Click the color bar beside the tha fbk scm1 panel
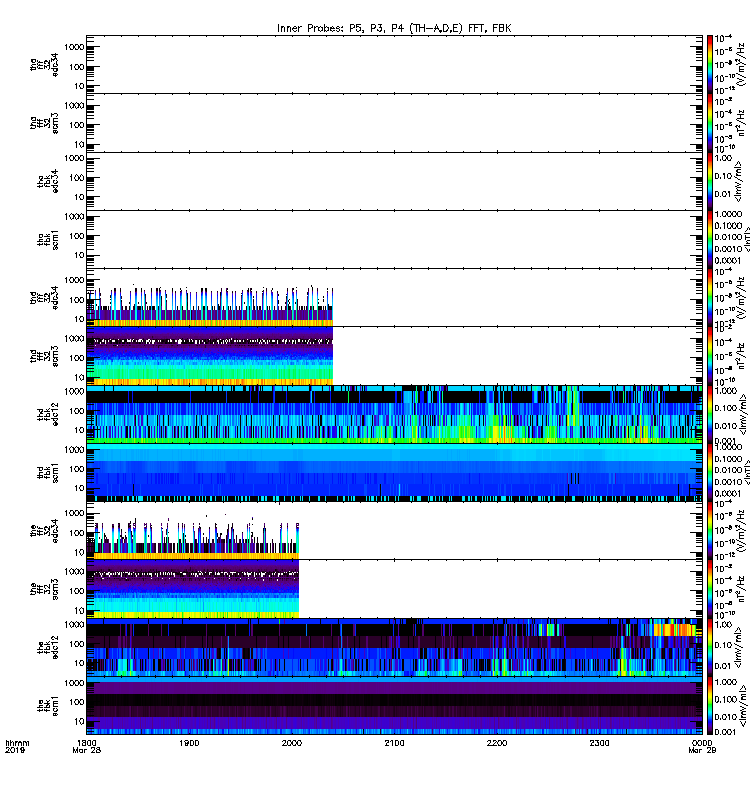The width and height of the screenshot is (750, 800). pos(710,239)
